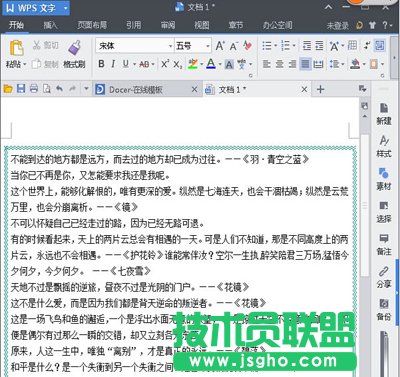Click the Format Painter brush icon
The image size is (400, 377).
[x=75, y=48]
